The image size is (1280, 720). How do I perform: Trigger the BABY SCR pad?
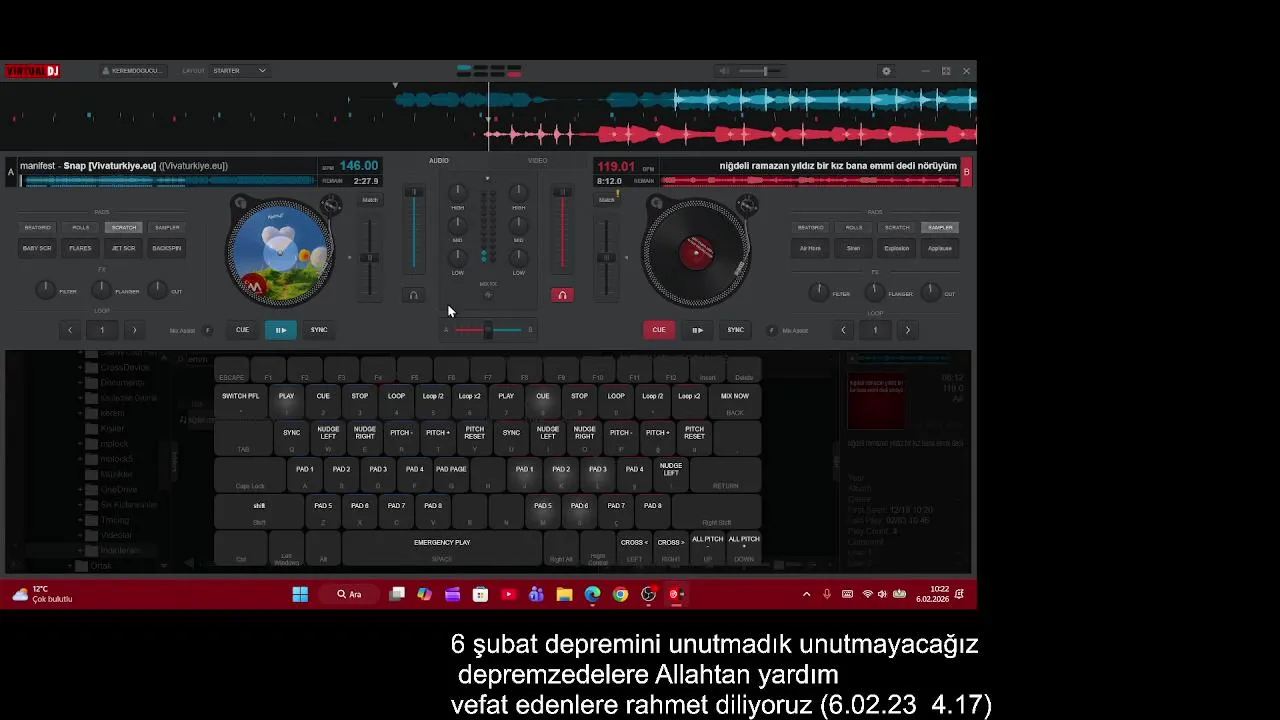[37, 248]
